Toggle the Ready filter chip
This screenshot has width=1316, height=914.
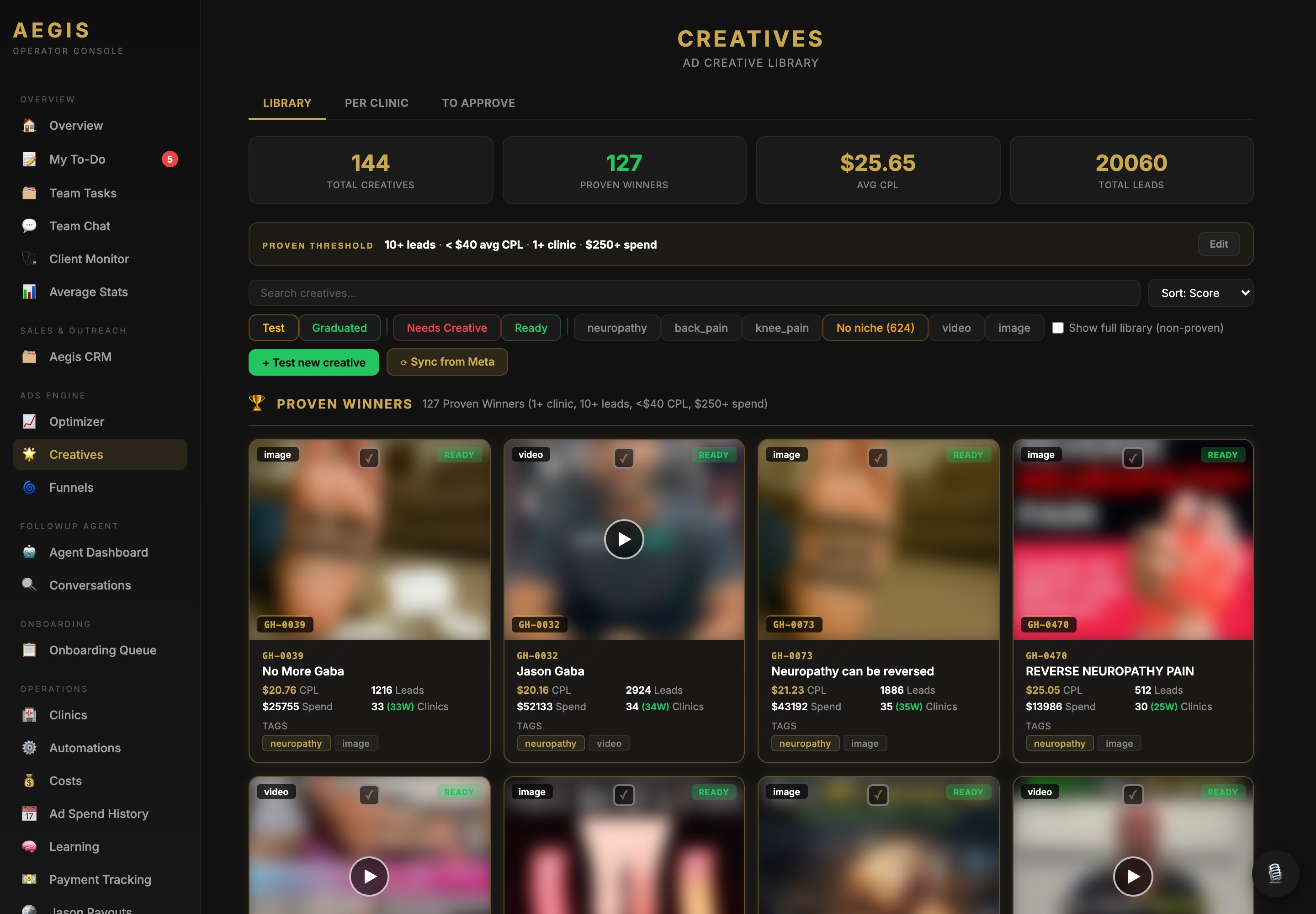point(531,328)
